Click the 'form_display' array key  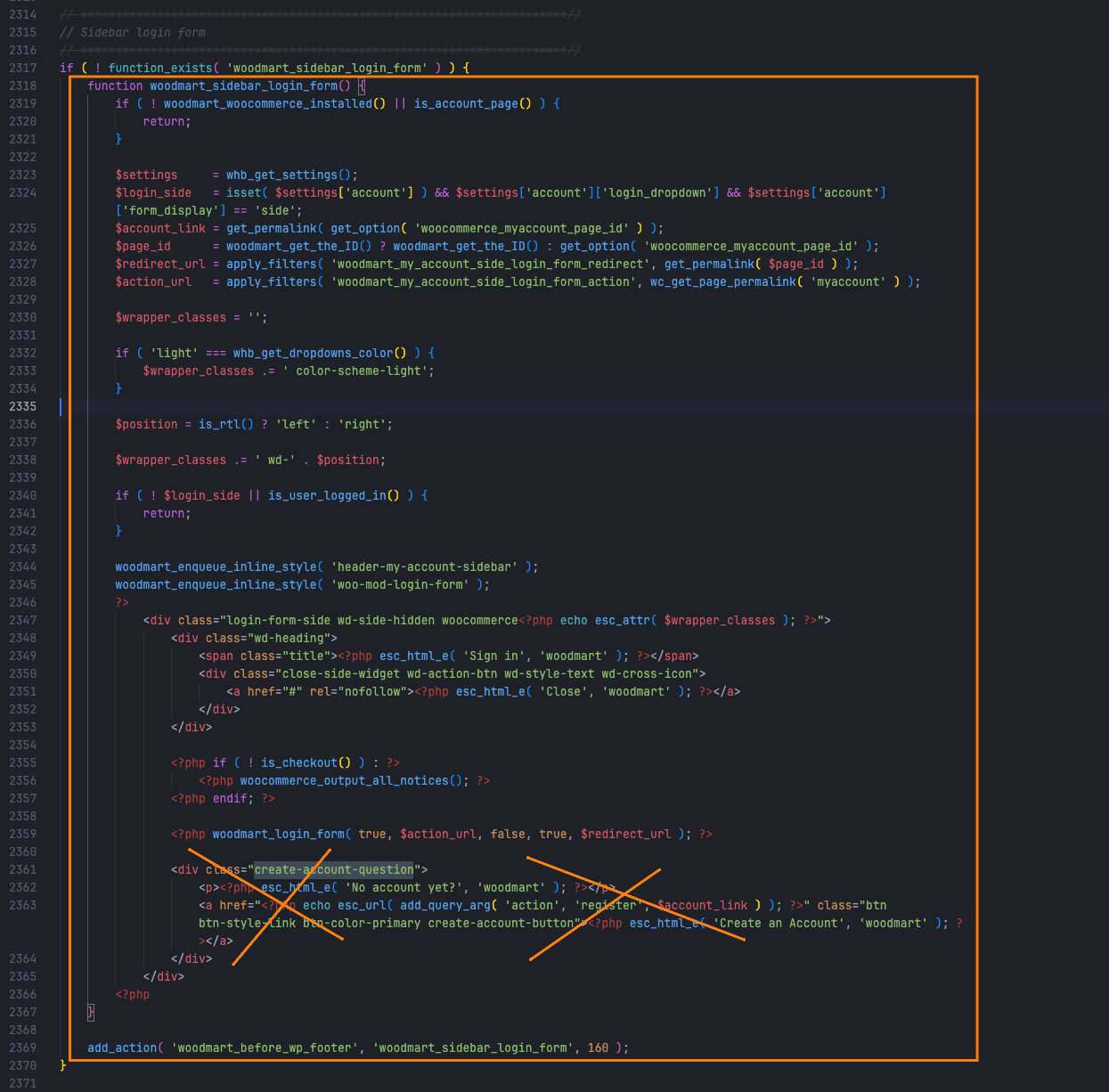click(171, 210)
